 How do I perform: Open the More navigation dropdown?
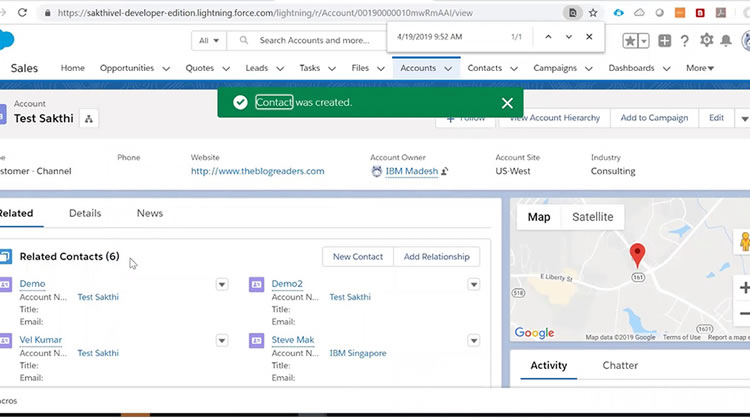700,69
